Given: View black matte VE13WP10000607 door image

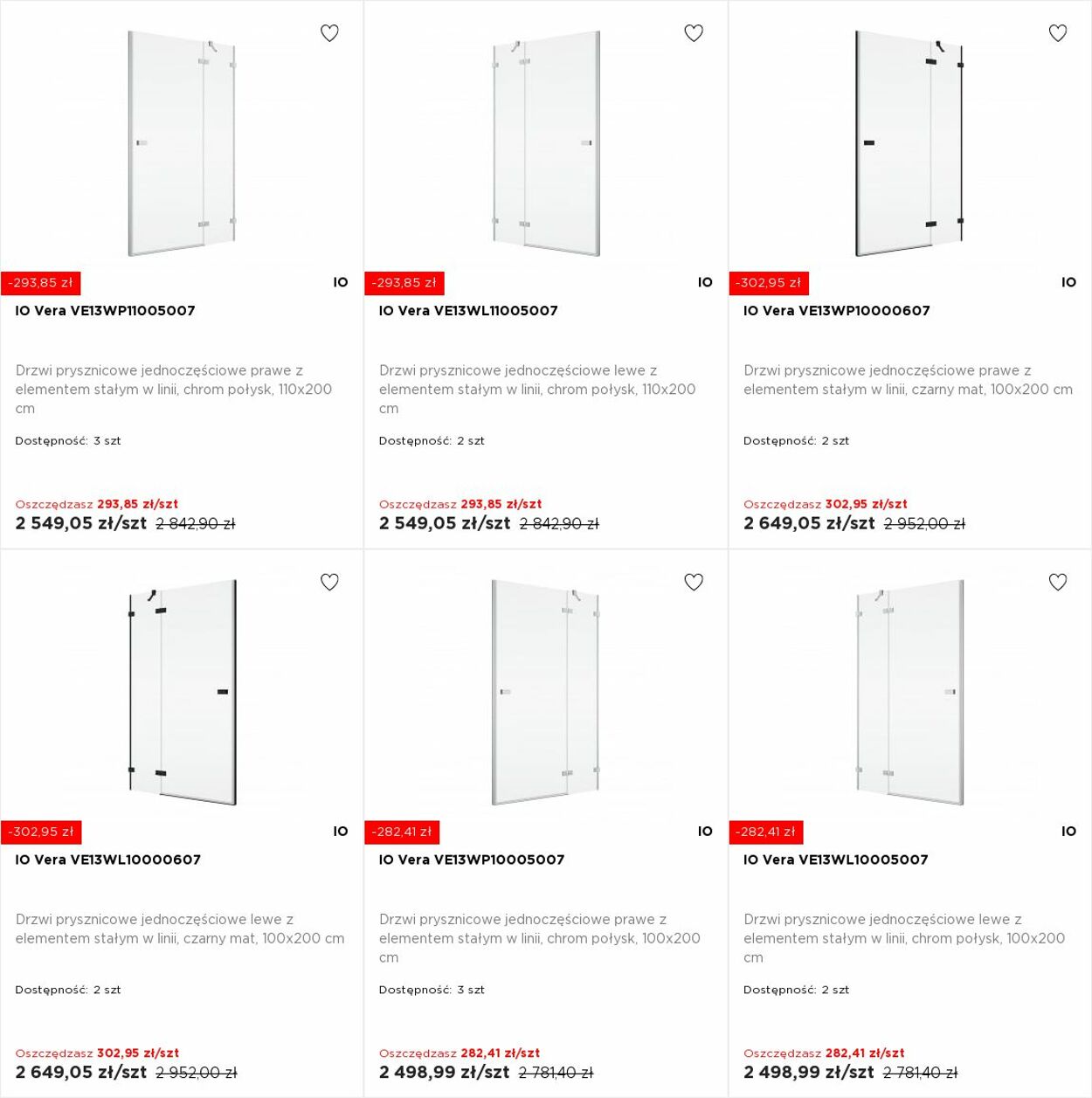Looking at the screenshot, I should 909,143.
